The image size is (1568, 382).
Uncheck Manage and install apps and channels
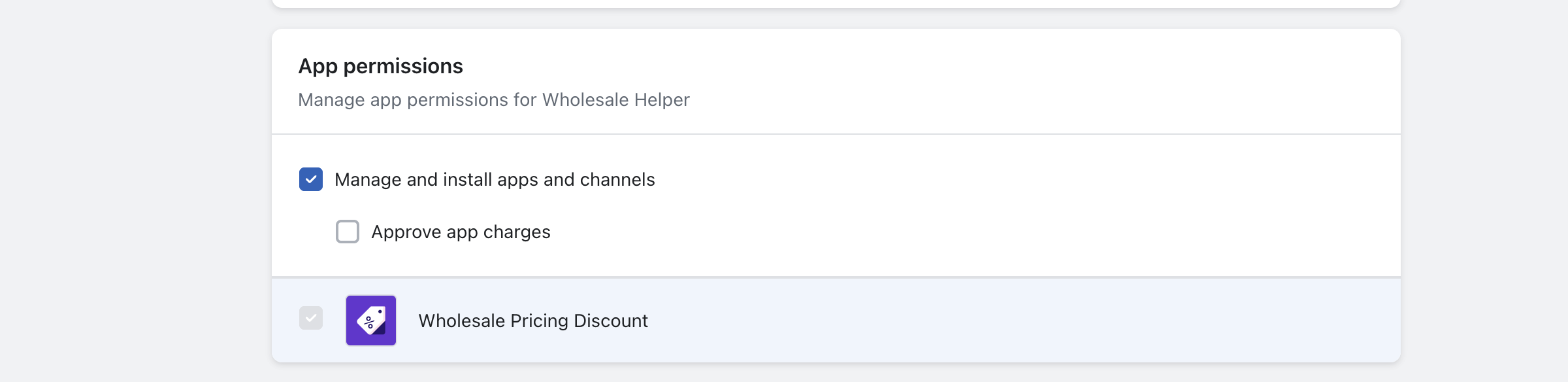coord(311,179)
